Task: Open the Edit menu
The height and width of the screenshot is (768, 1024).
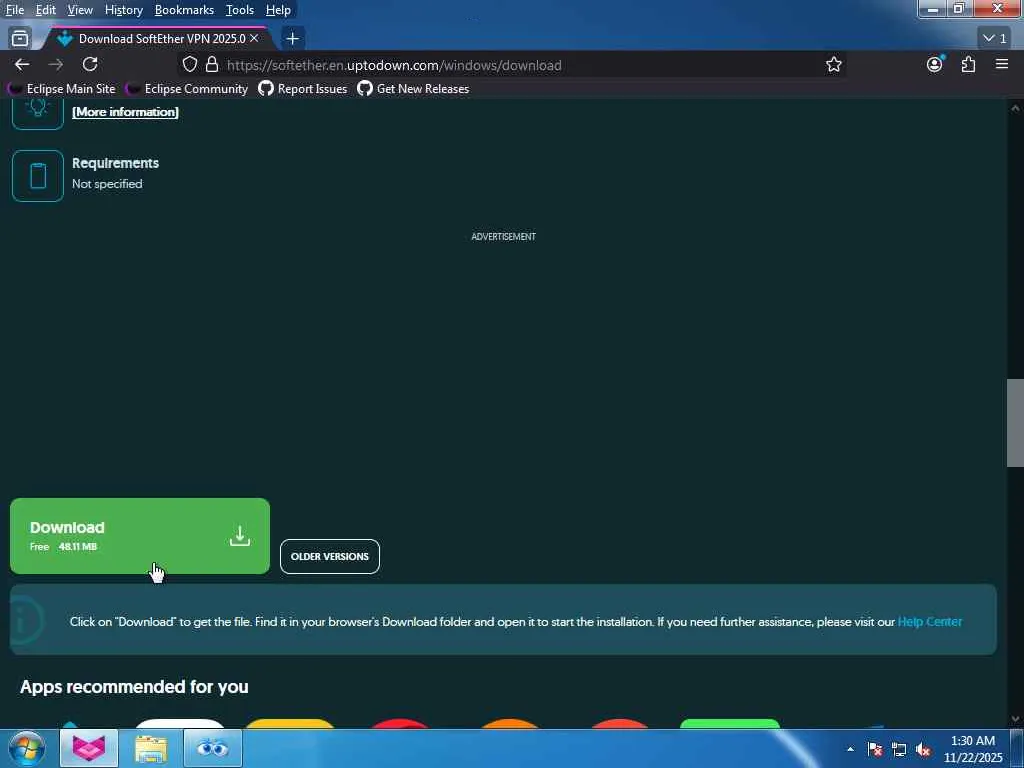Action: (x=45, y=10)
